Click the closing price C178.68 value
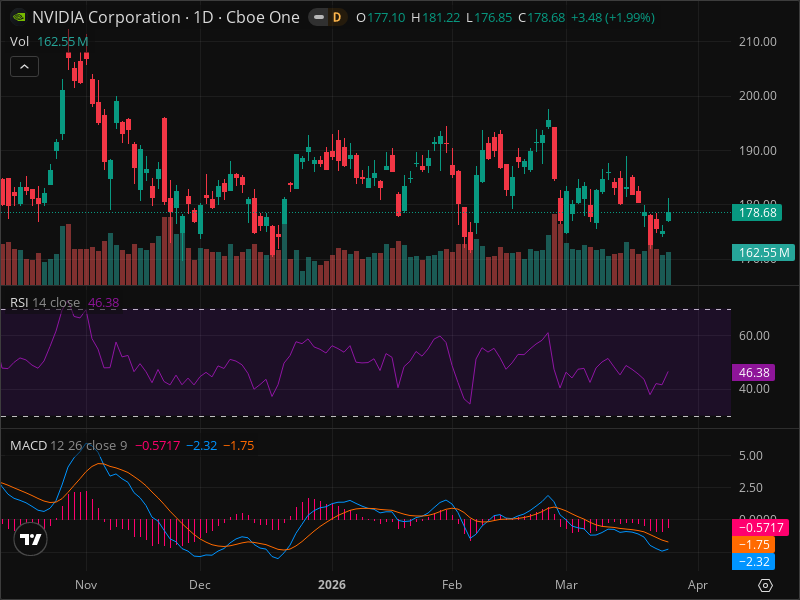 541,18
